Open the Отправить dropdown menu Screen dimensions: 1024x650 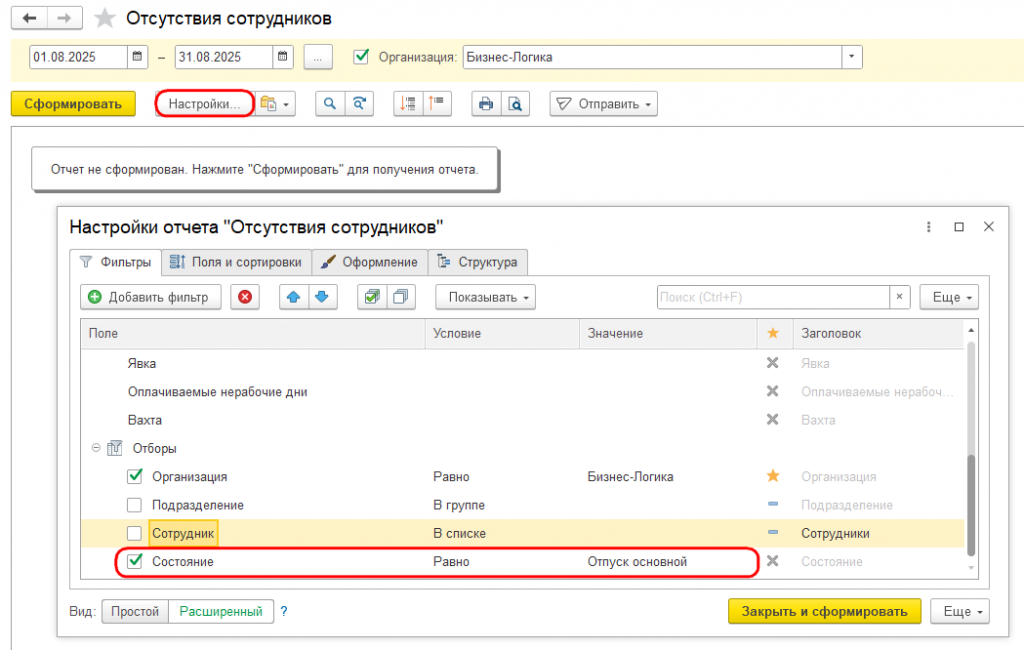pyautogui.click(x=603, y=104)
